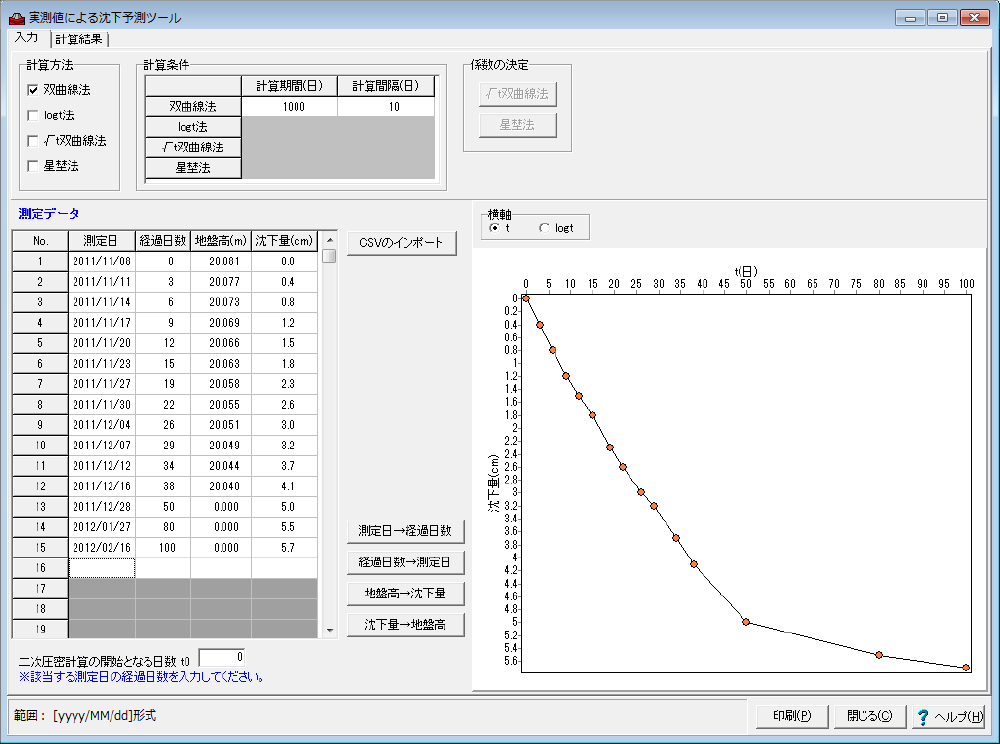This screenshot has width=1000, height=744.
Task: Click scroll up arrow of data table
Action: click(330, 240)
